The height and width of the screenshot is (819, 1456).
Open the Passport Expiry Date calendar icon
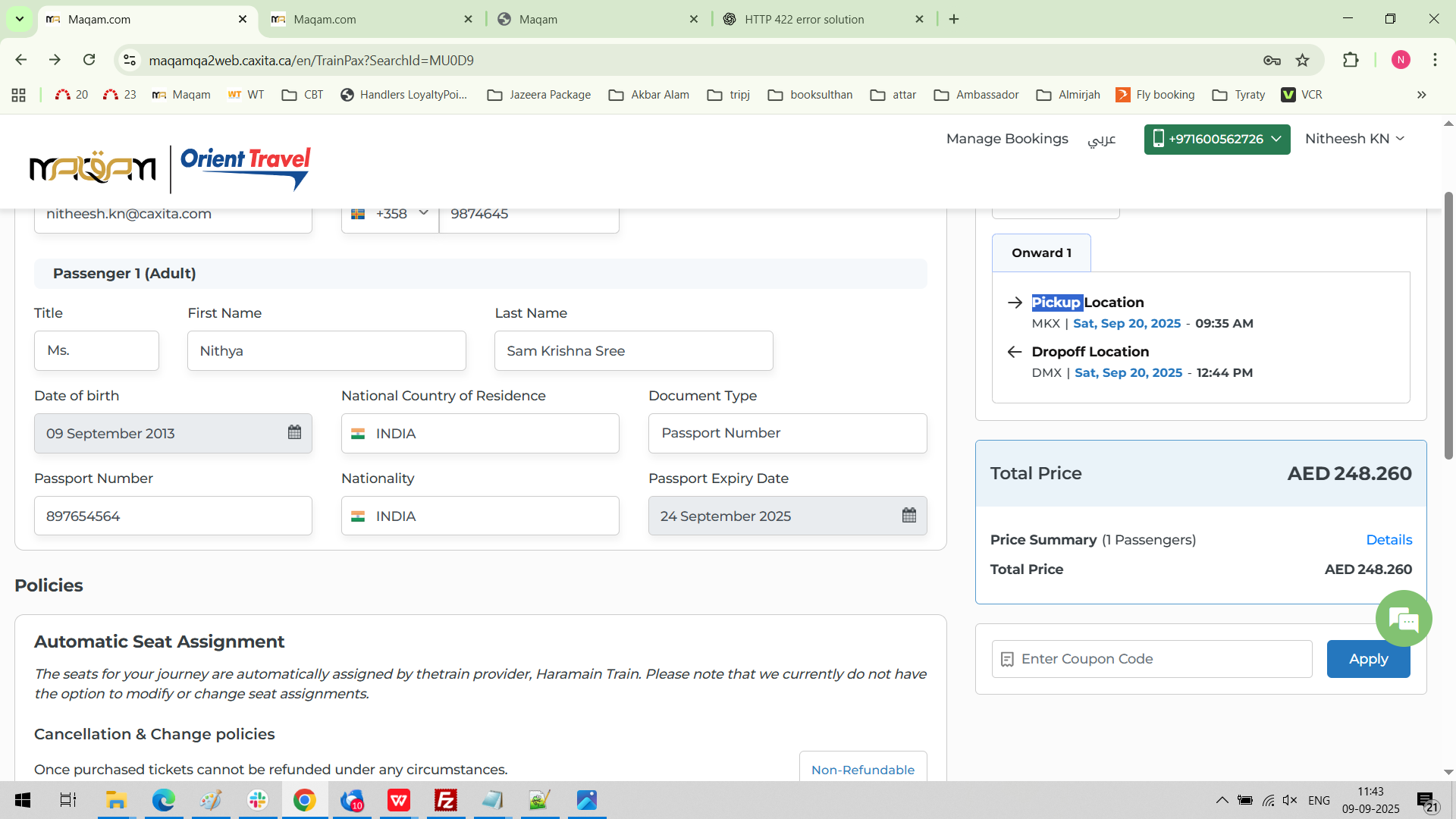tap(908, 516)
